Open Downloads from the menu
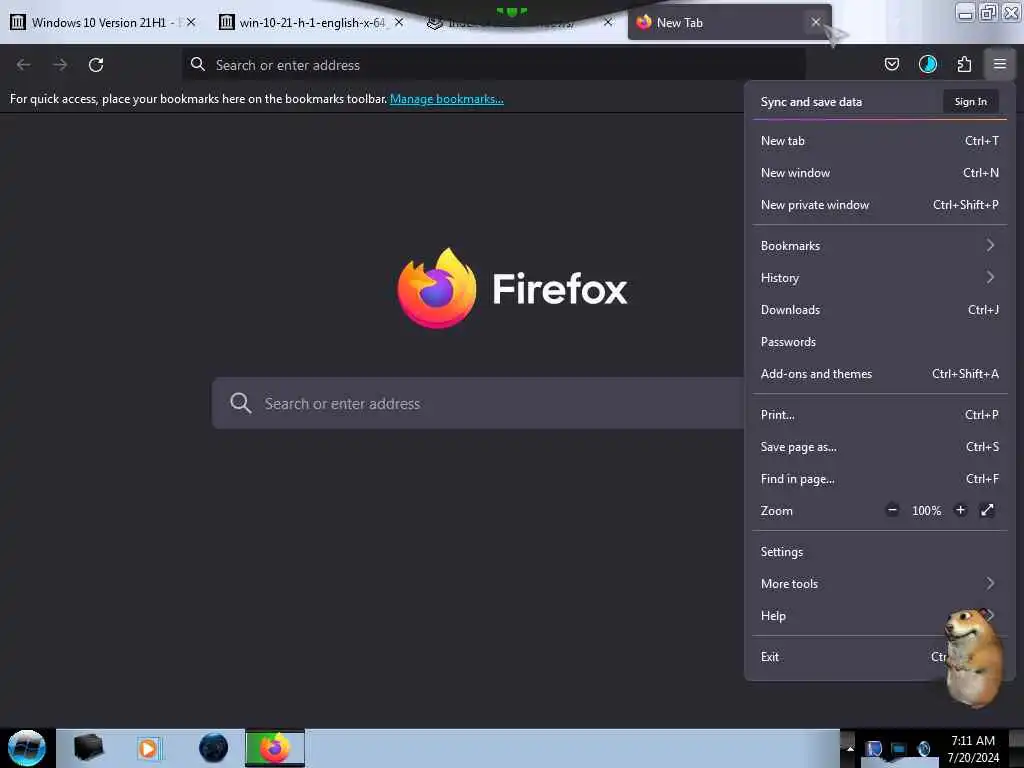Screen dimensions: 1024x768 [x=879, y=310]
